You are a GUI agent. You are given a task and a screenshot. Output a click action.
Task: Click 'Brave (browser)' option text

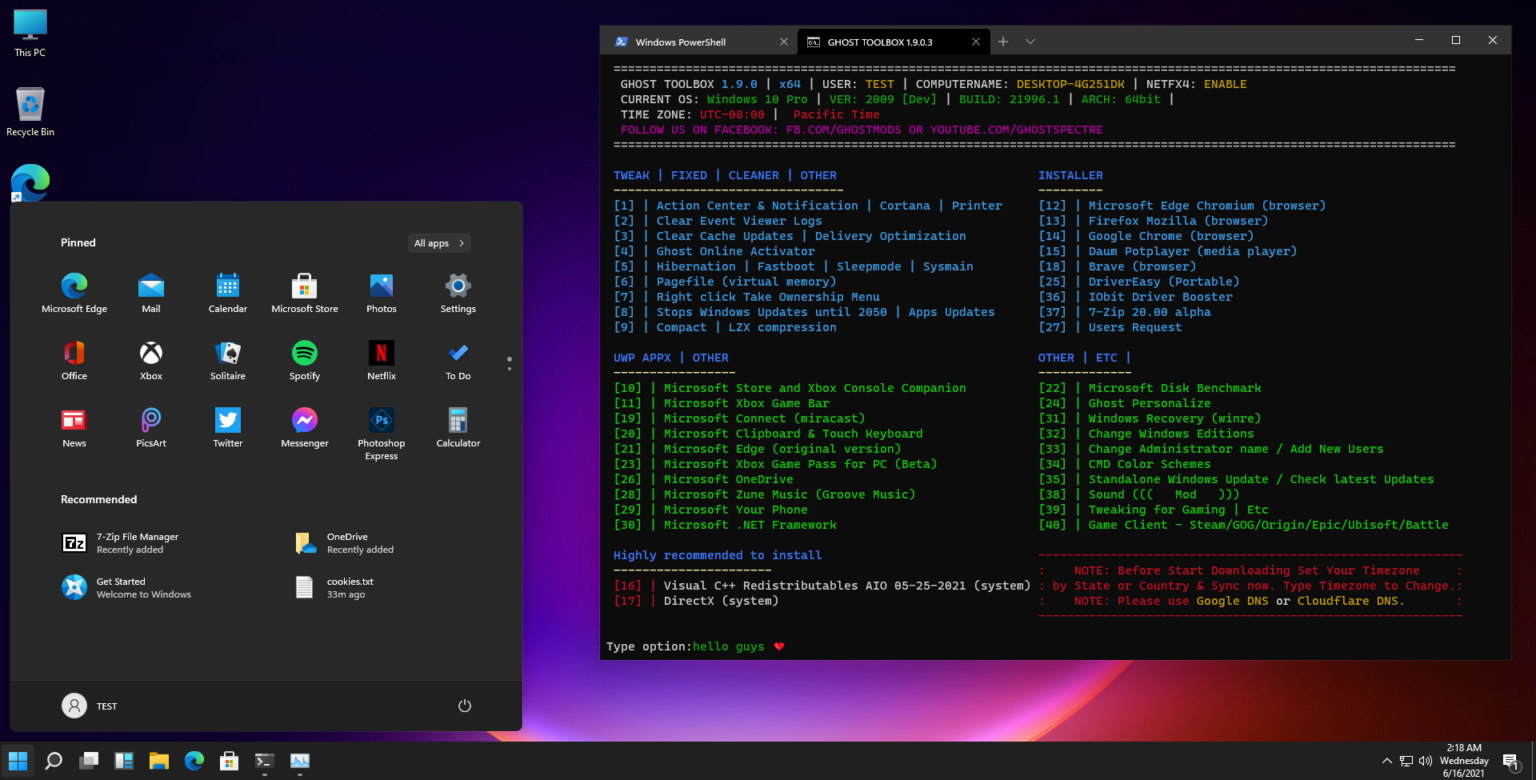click(1142, 267)
